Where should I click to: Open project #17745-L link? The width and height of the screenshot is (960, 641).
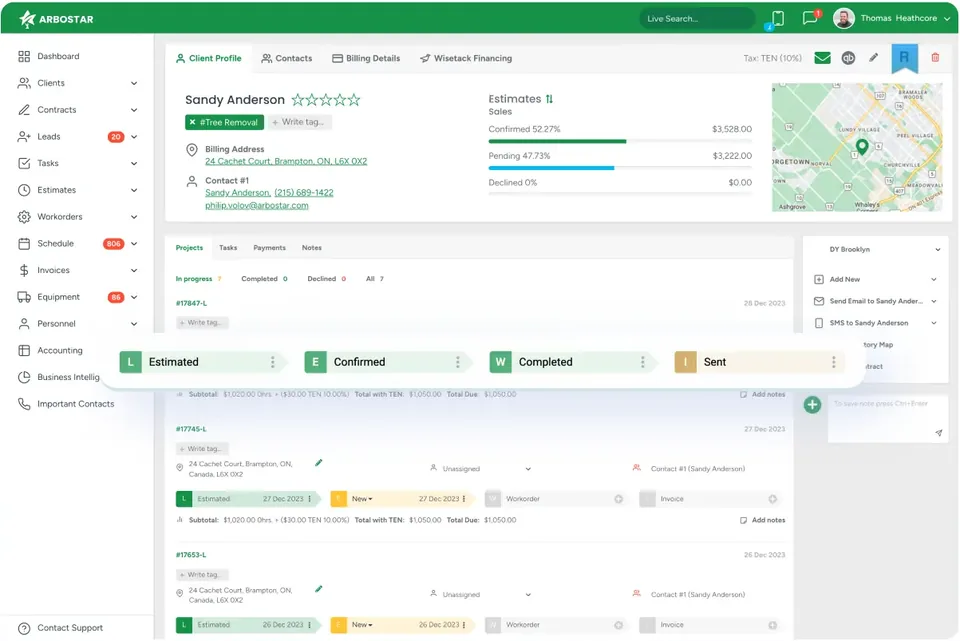[191, 429]
